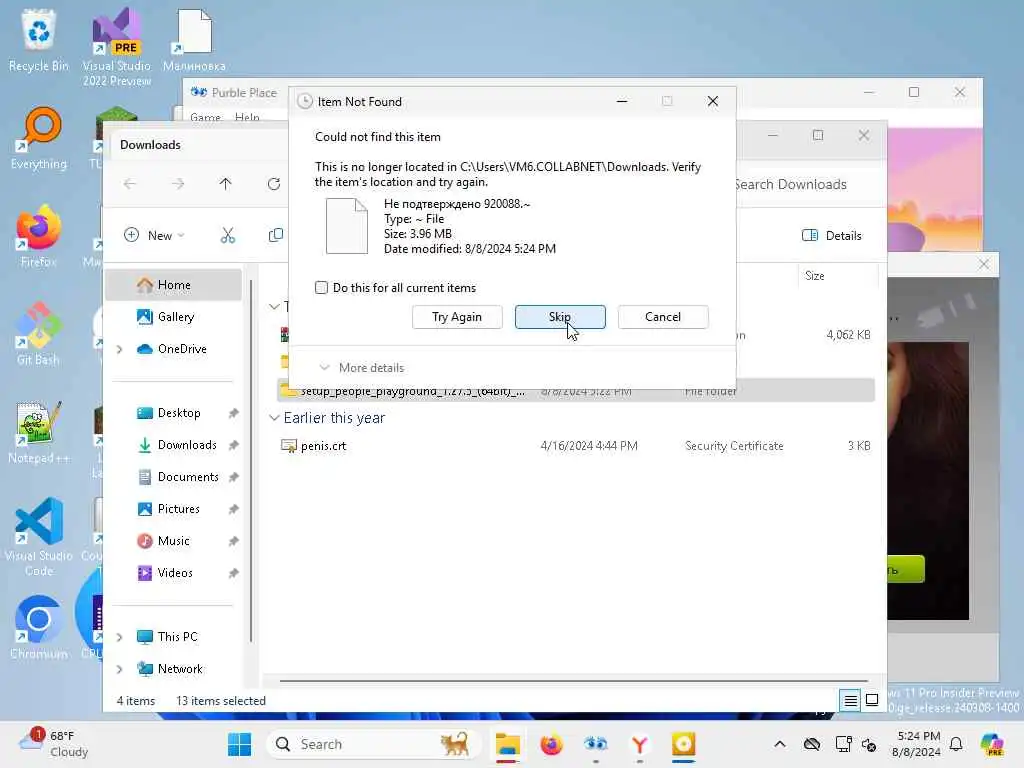
Task: Expand More details in the dialog
Action: [362, 368]
